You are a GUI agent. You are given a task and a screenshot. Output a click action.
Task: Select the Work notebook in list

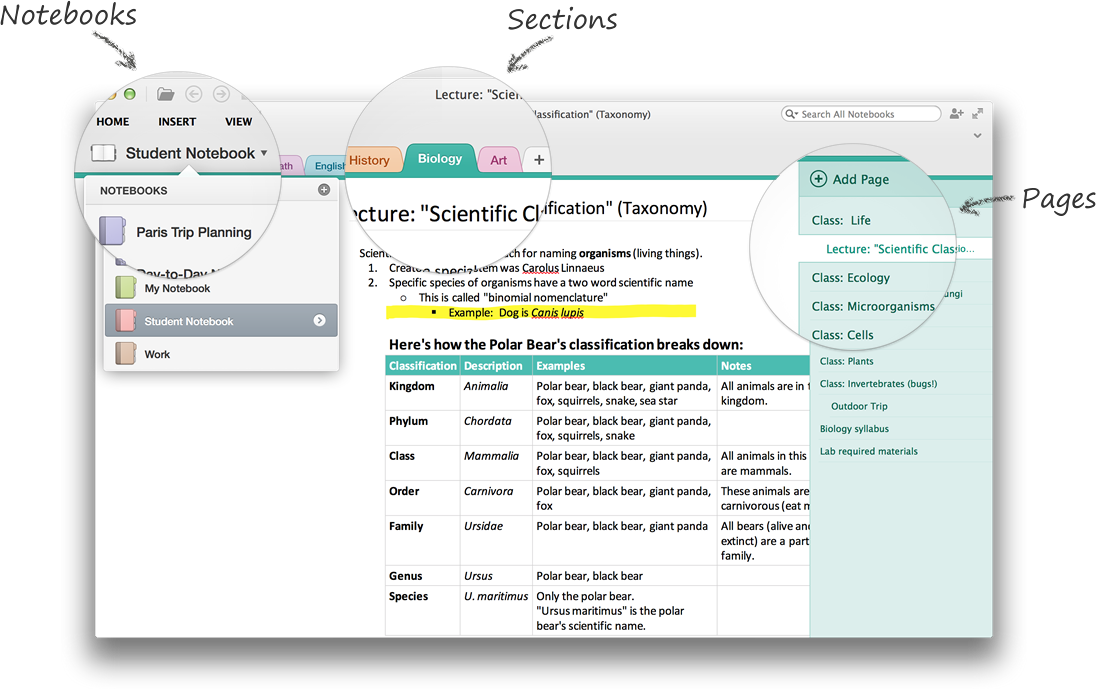157,354
